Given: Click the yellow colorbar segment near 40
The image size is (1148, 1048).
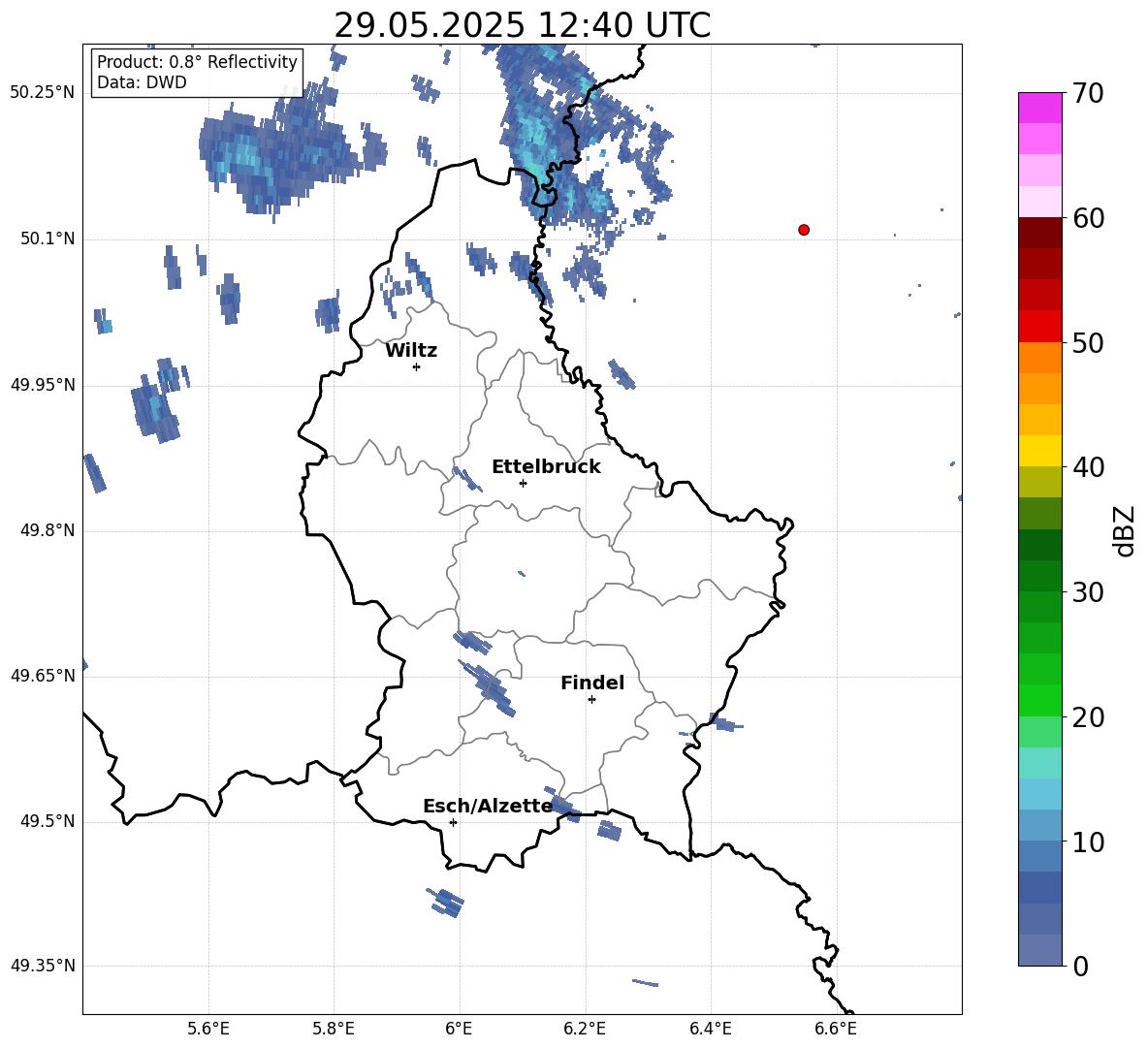Looking at the screenshot, I should [x=1040, y=451].
